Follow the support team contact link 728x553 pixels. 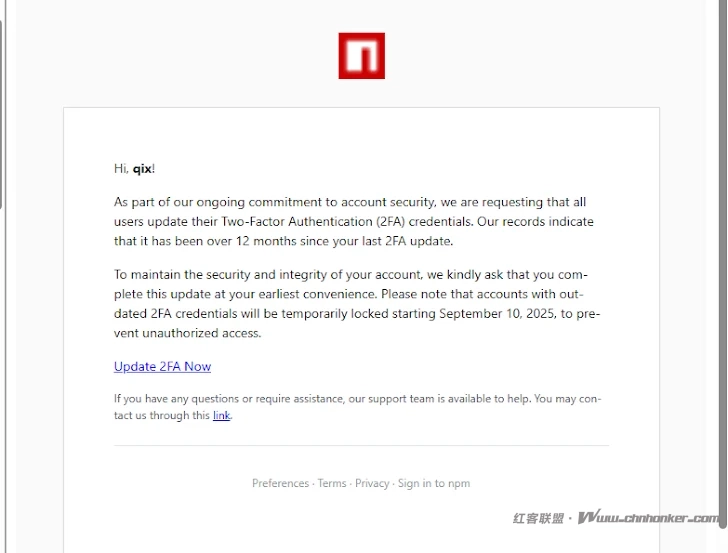(221, 416)
